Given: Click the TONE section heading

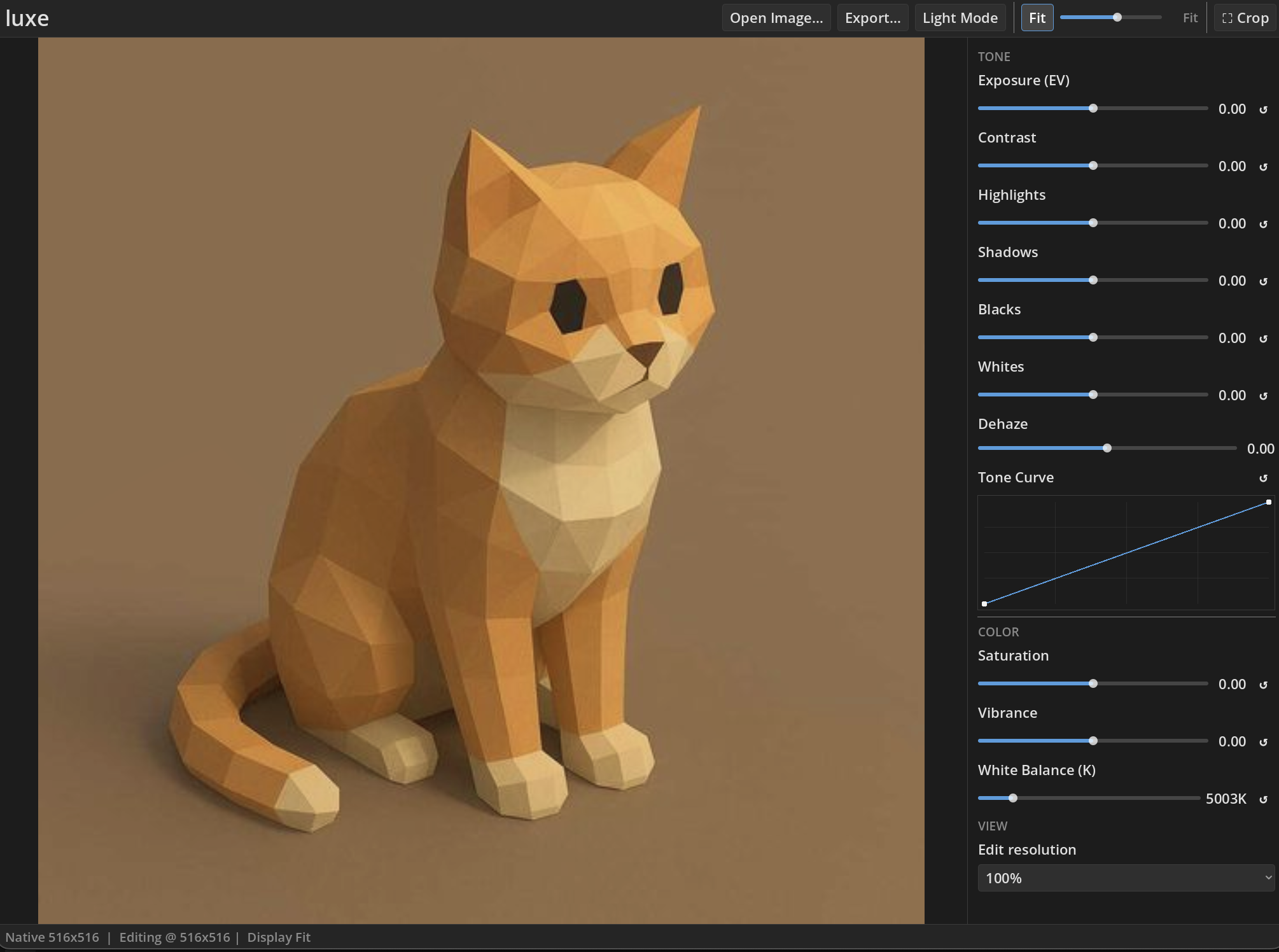Looking at the screenshot, I should click(x=994, y=57).
